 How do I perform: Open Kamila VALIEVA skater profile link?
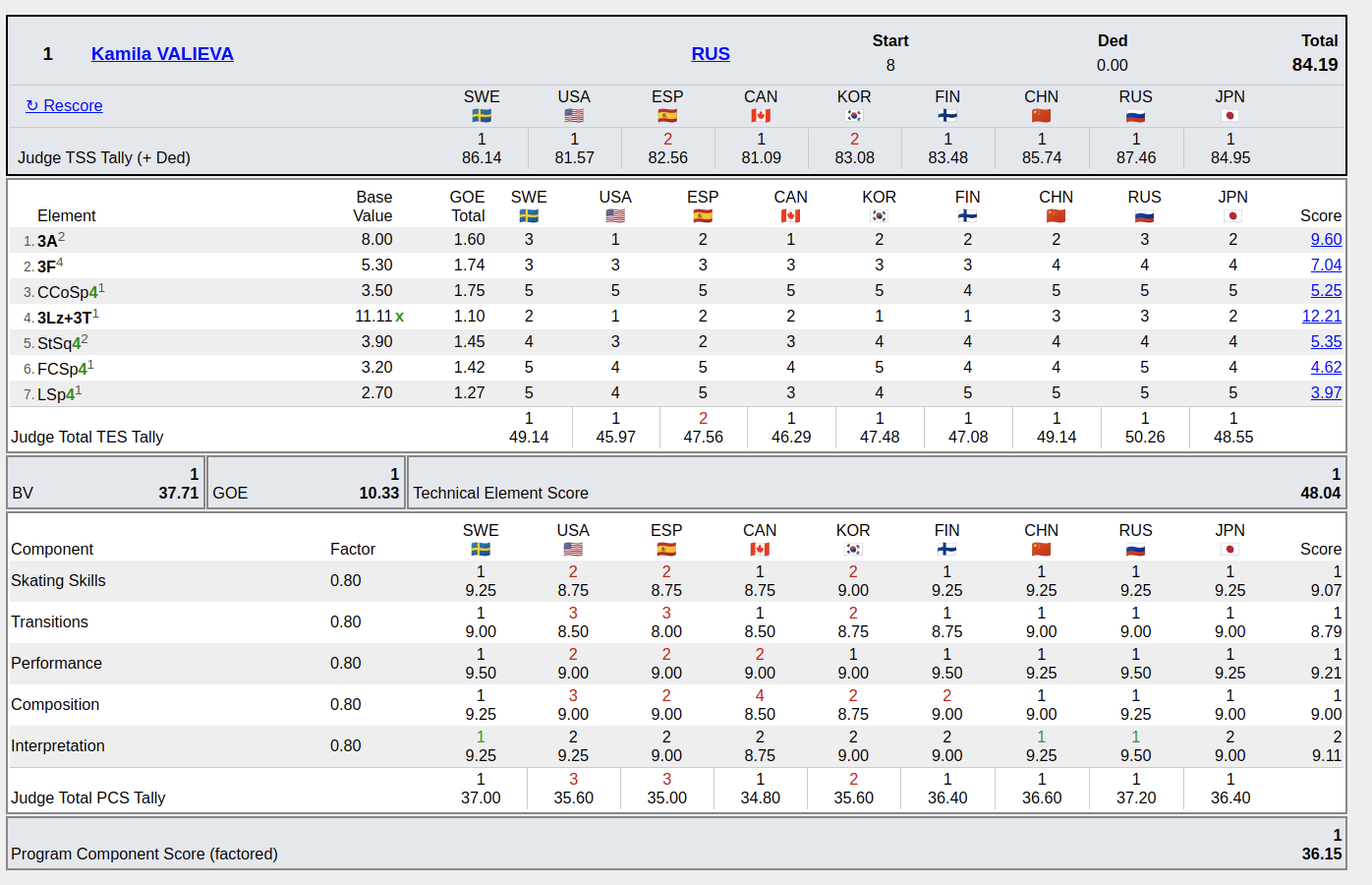click(x=162, y=54)
